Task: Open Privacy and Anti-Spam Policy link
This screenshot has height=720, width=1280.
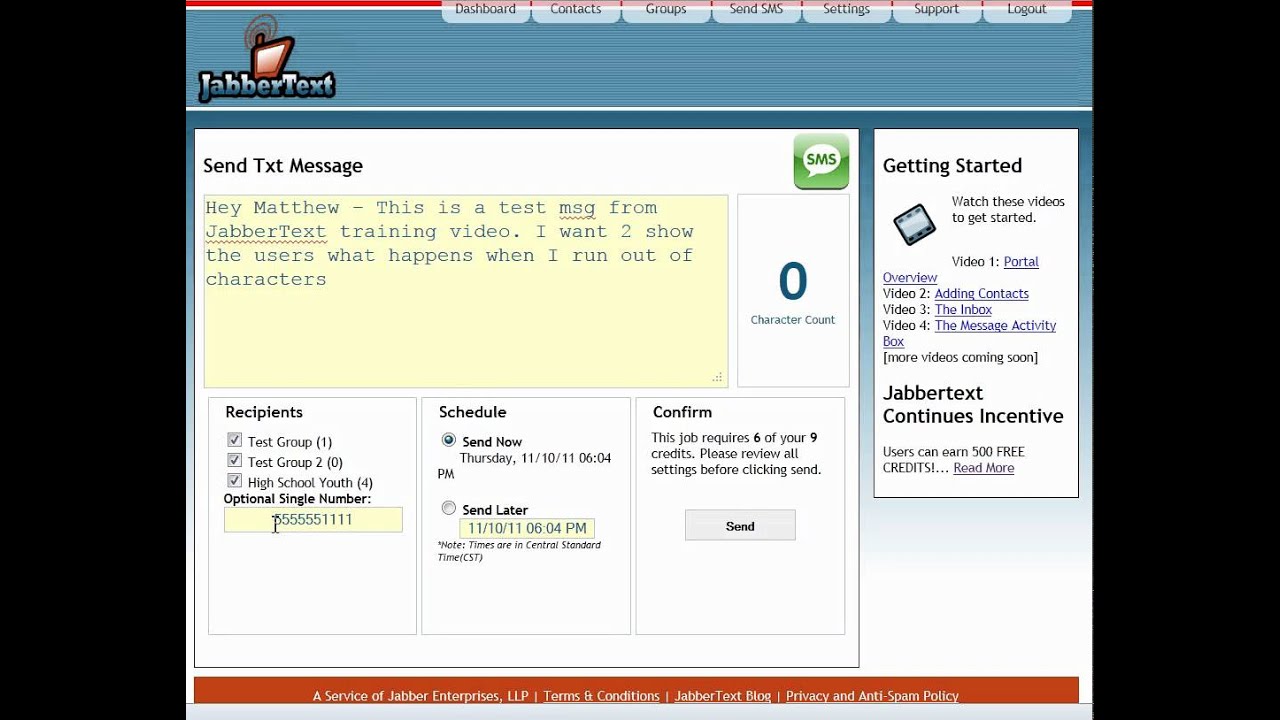Action: click(x=872, y=696)
